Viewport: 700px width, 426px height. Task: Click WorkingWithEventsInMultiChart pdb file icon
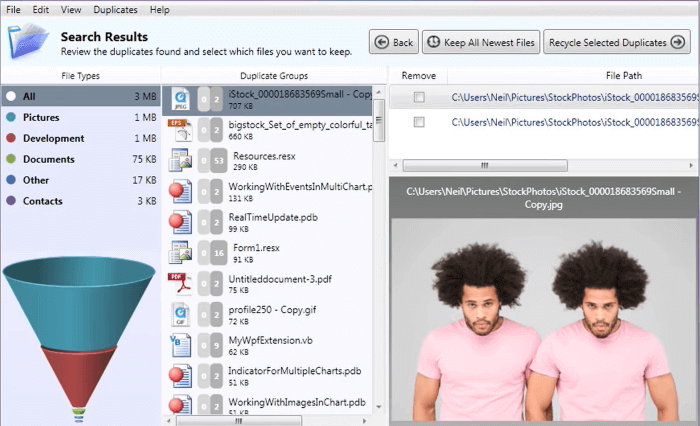point(180,191)
